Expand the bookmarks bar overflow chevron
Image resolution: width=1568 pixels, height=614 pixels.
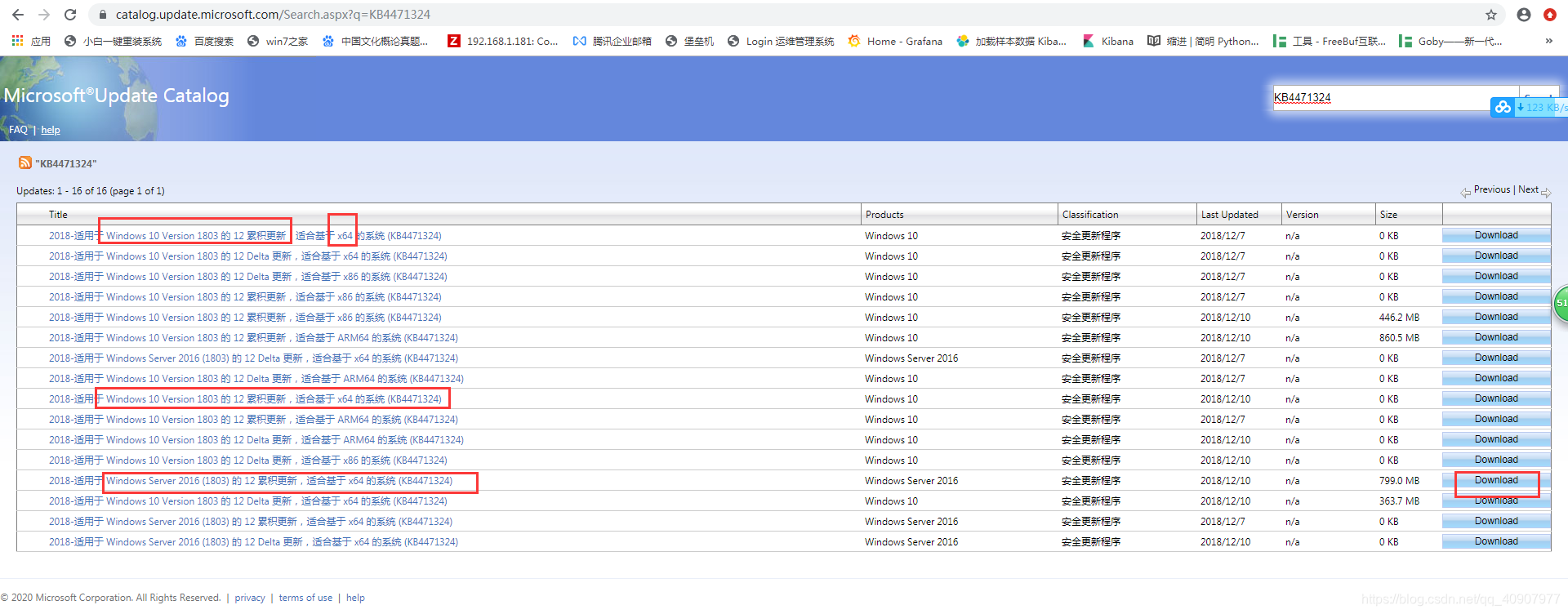coord(1549,41)
